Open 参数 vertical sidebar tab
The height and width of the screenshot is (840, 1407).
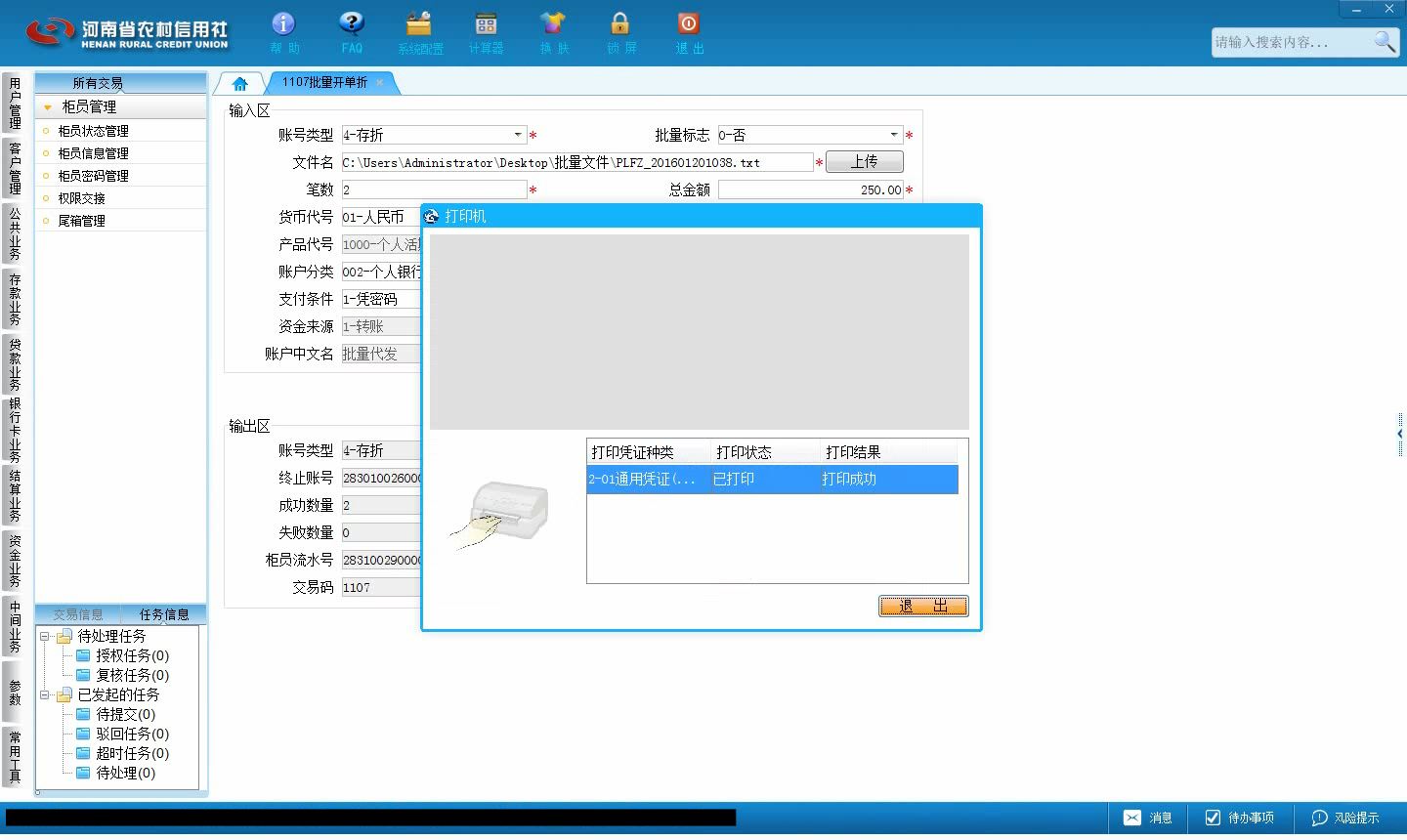[x=14, y=693]
